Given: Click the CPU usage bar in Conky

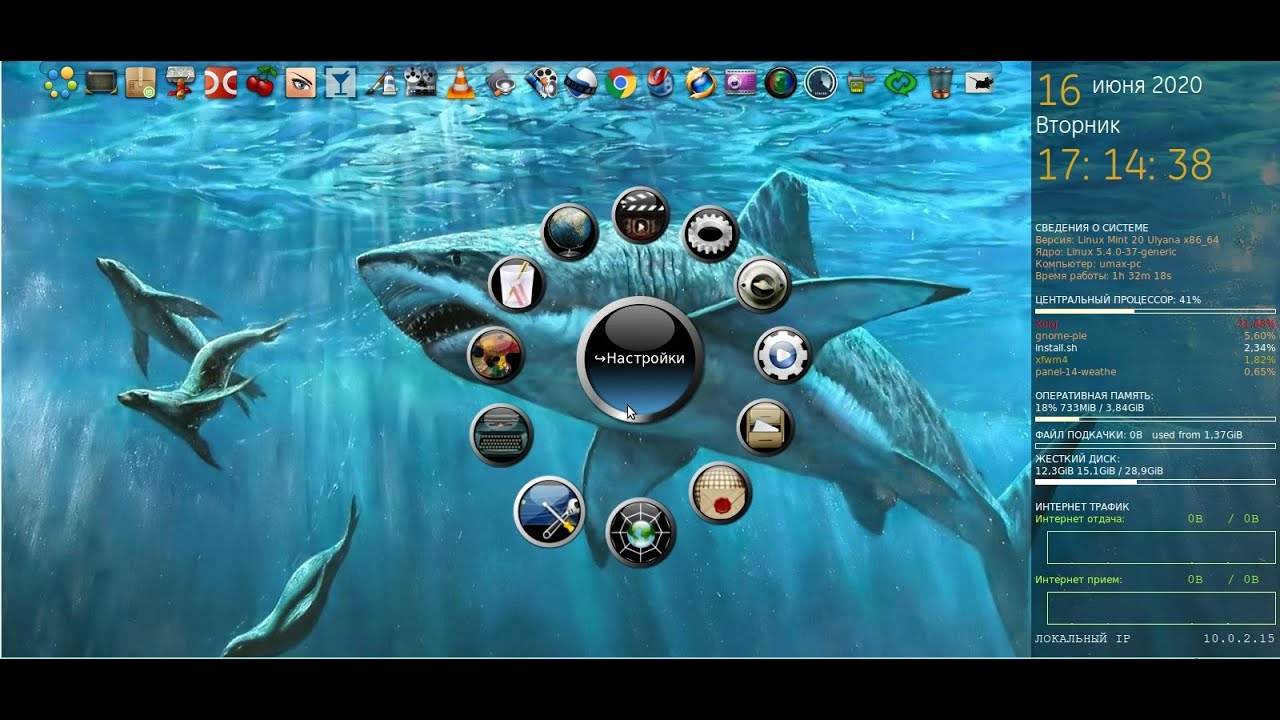Looking at the screenshot, I should (x=1155, y=312).
